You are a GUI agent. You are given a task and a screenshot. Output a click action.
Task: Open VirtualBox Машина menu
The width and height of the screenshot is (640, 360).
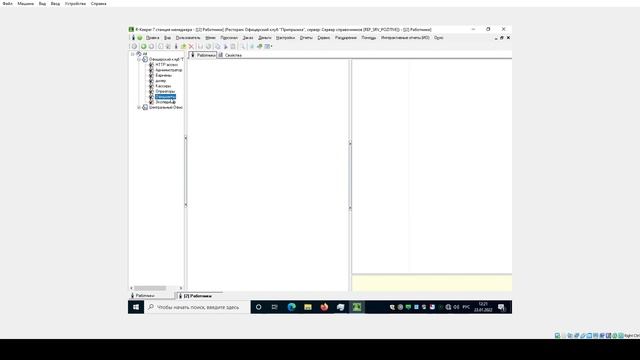[x=25, y=4]
